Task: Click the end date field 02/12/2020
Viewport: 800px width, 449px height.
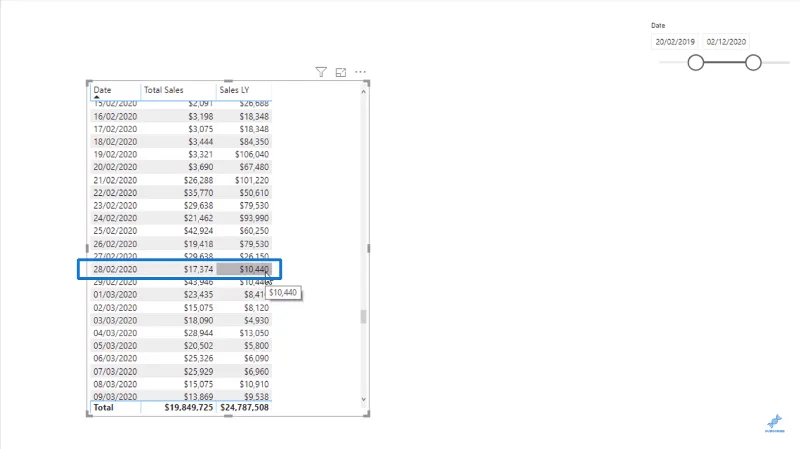Action: tap(726, 42)
